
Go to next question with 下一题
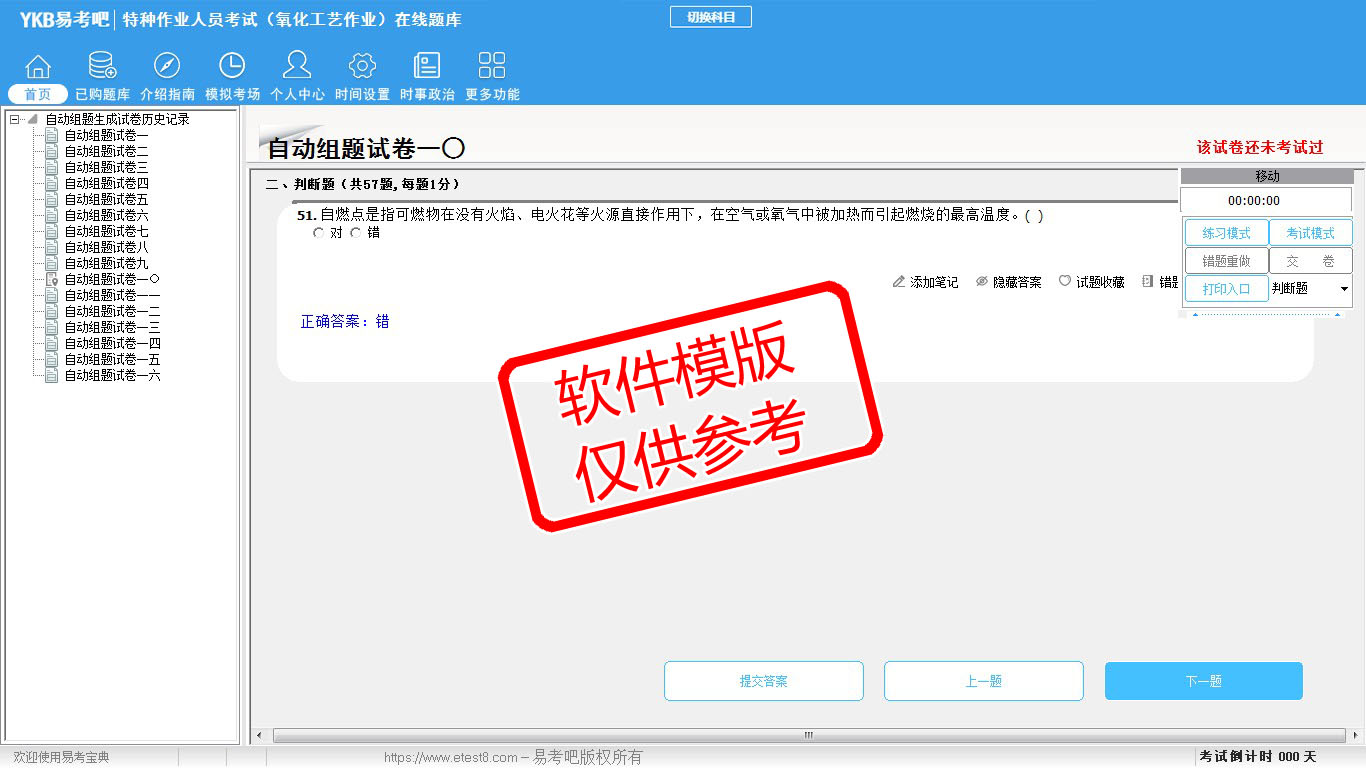1203,681
